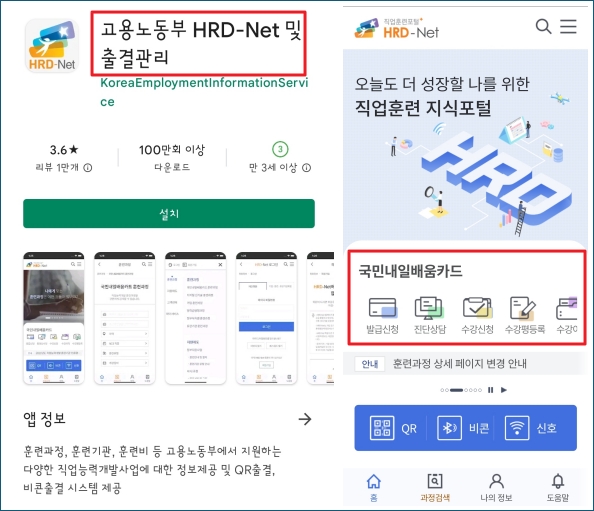Screen dimensions: 594x511
Task: Tap the HRD-Net logo in app header
Action: (397, 28)
